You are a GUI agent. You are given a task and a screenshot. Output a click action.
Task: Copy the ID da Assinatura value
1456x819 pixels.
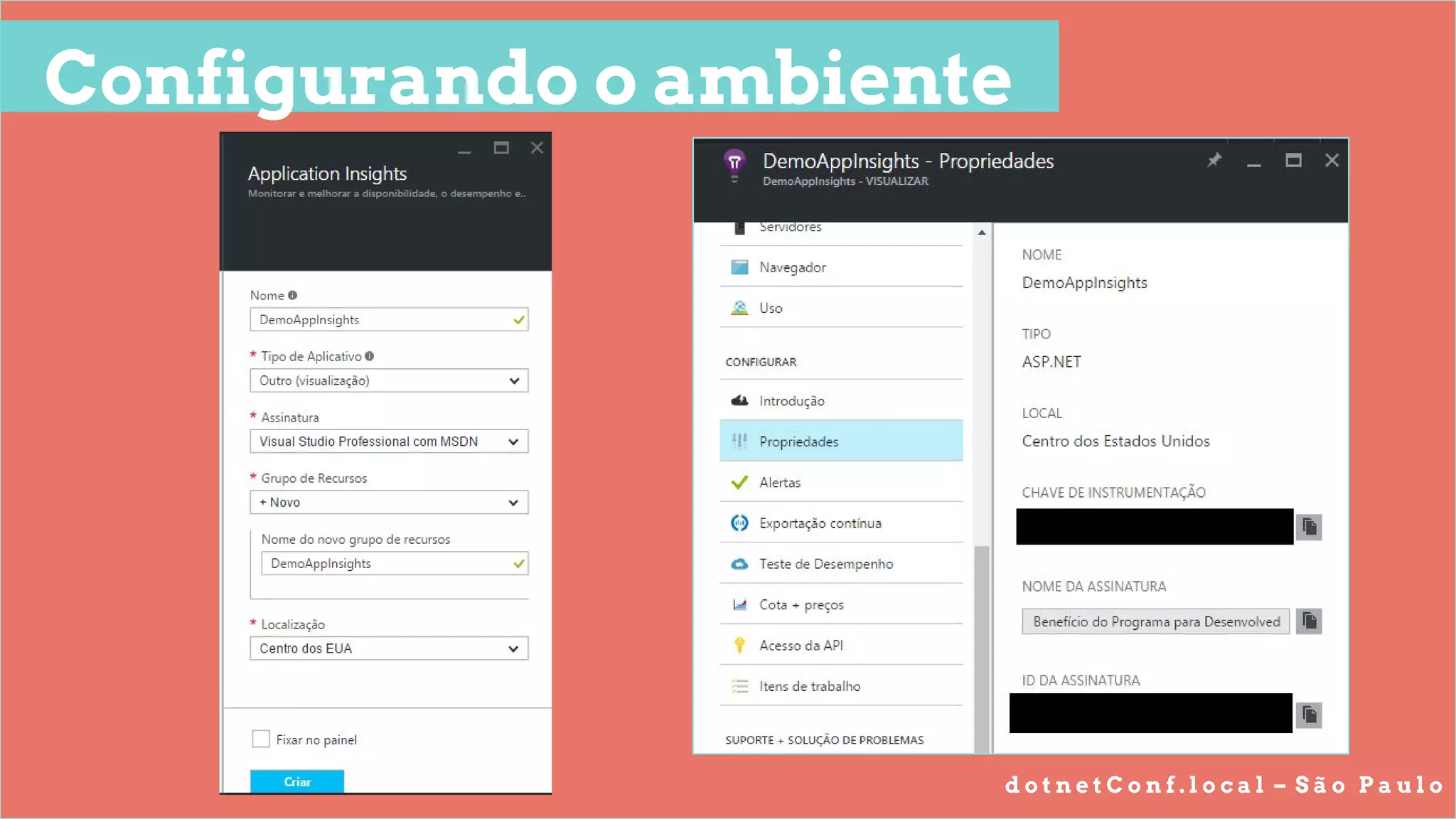[x=1309, y=714]
